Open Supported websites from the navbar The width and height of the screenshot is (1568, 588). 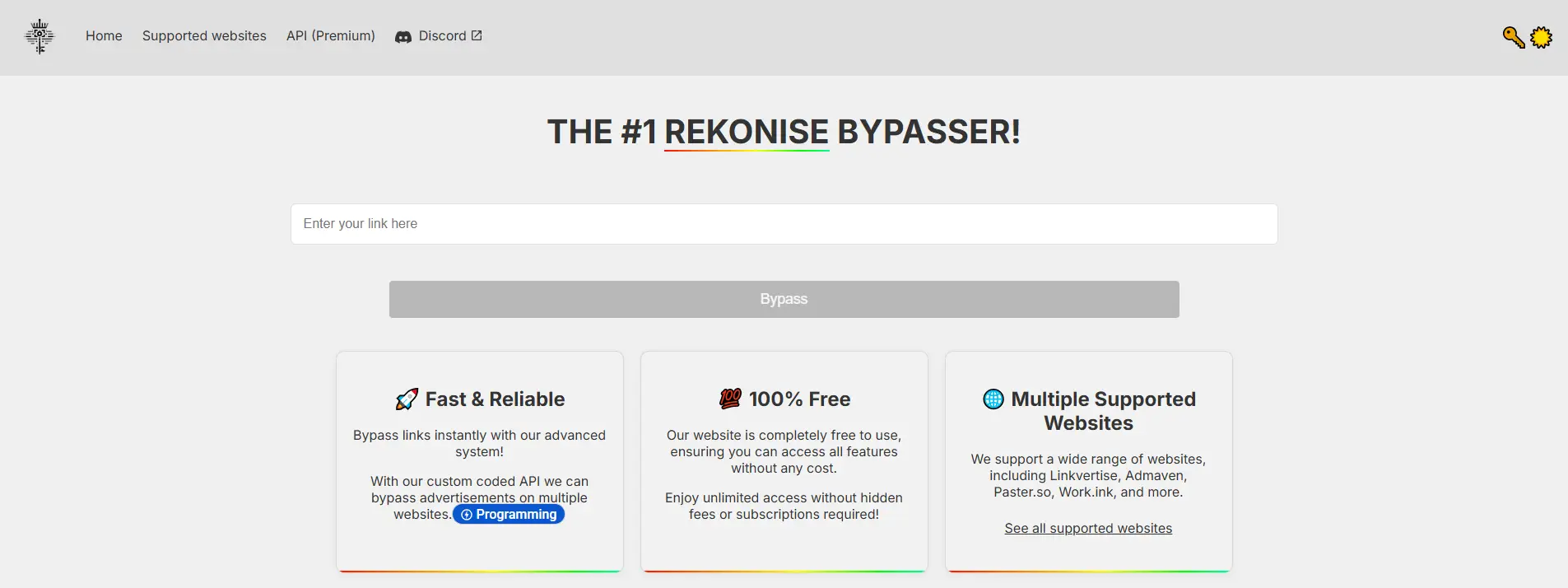(204, 36)
